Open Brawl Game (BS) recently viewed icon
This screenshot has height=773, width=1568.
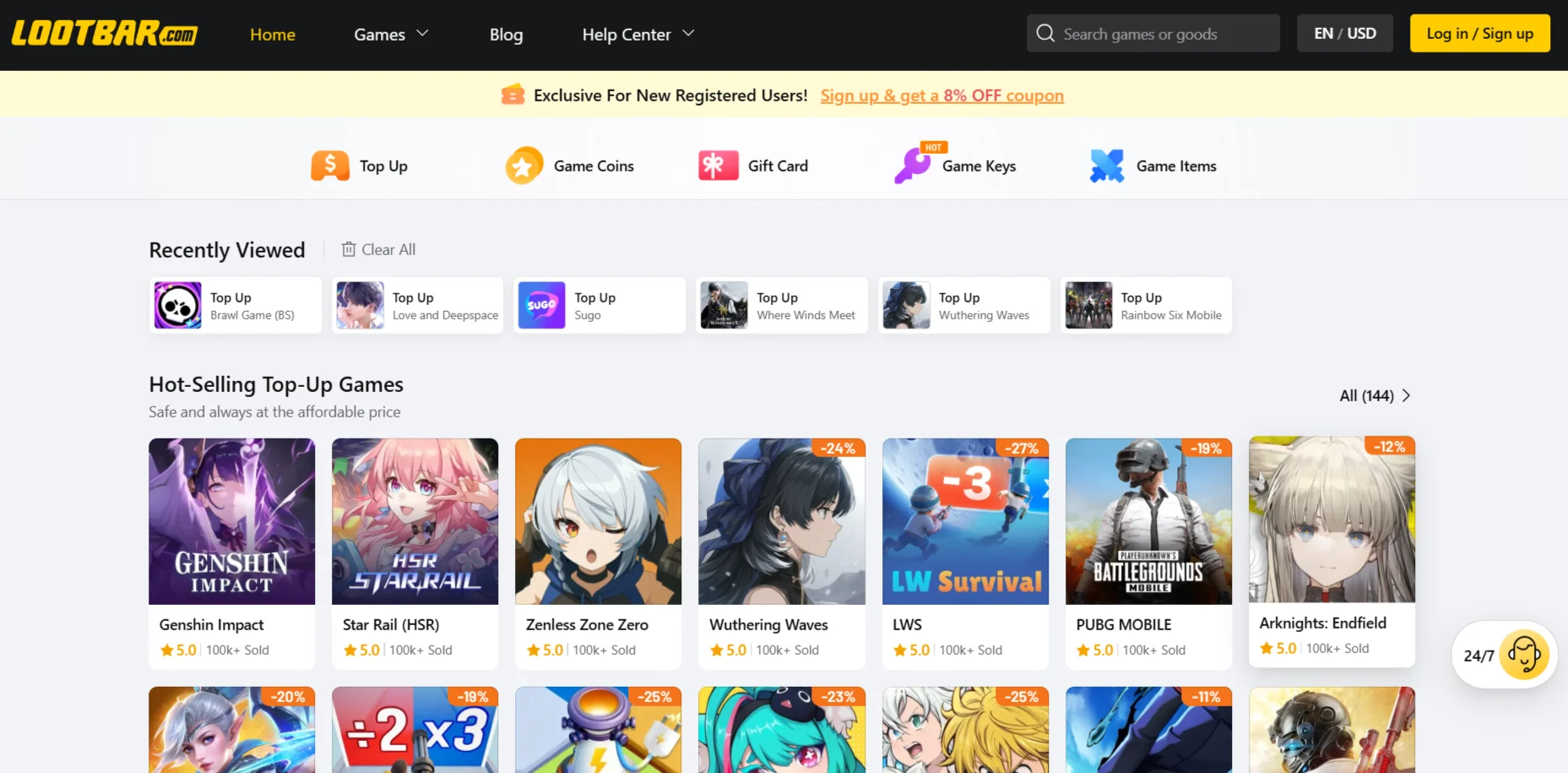coord(177,305)
